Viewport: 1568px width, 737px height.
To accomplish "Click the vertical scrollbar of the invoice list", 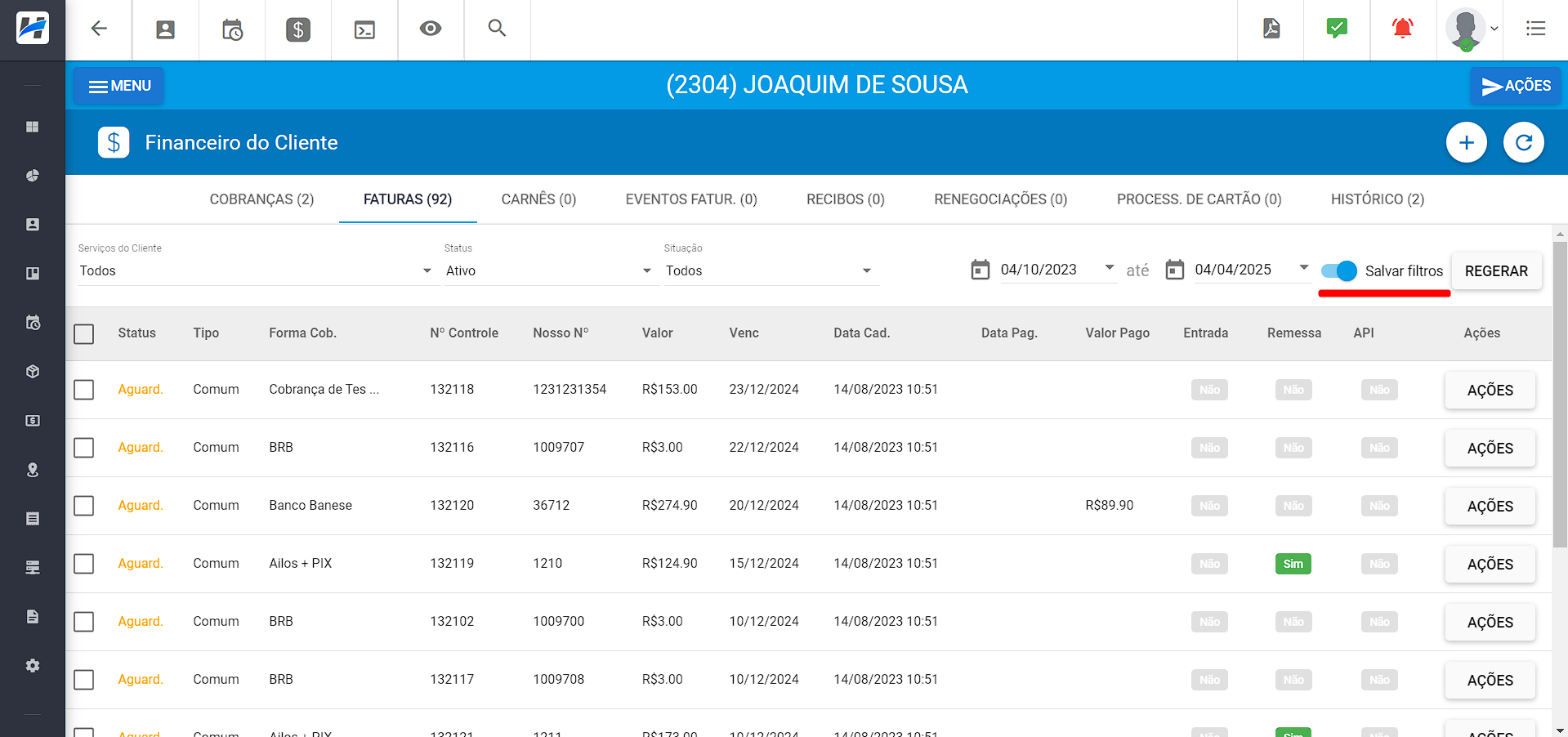I will tap(1560, 394).
